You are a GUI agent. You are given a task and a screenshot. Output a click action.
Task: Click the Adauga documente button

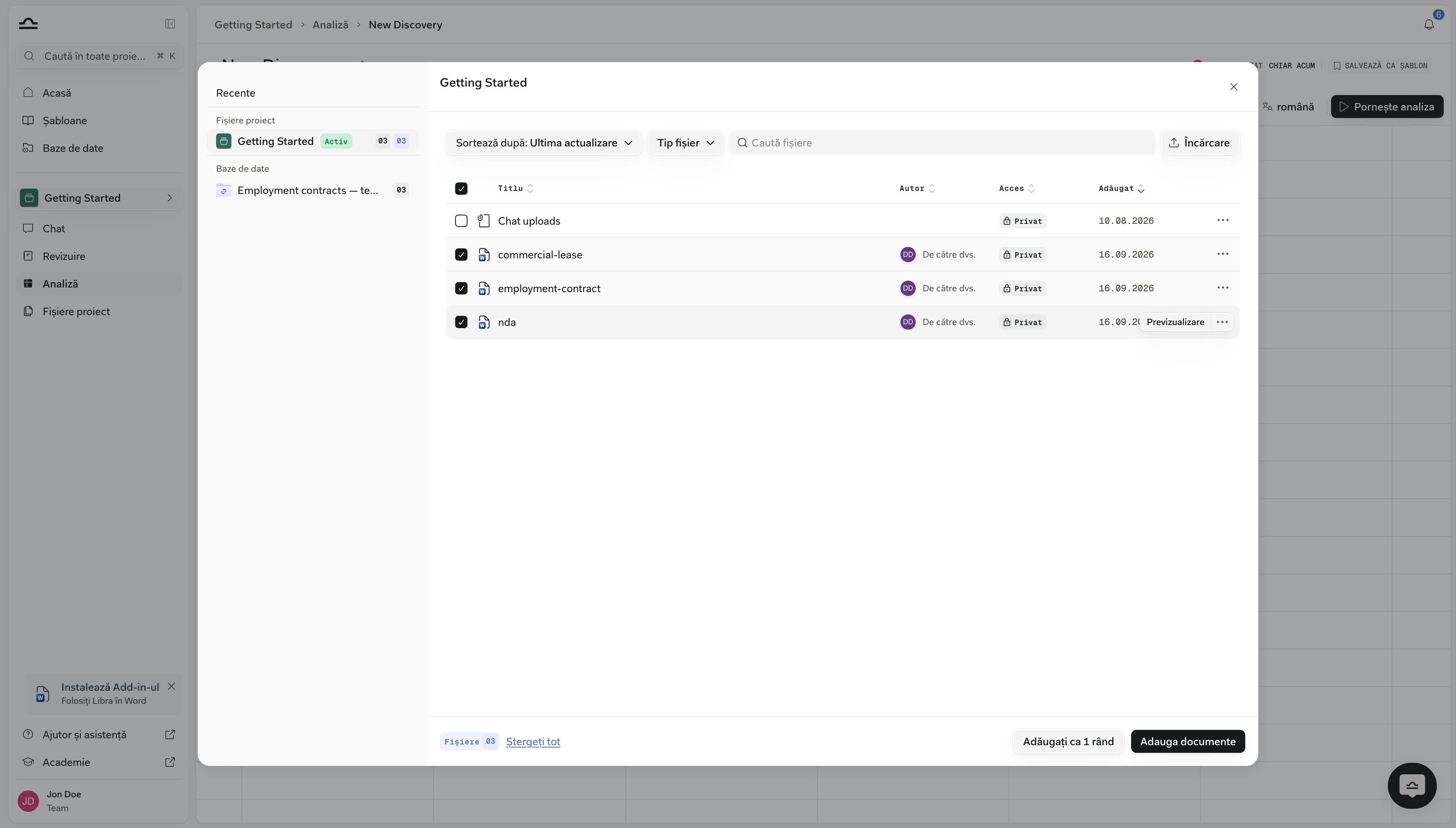click(x=1187, y=742)
